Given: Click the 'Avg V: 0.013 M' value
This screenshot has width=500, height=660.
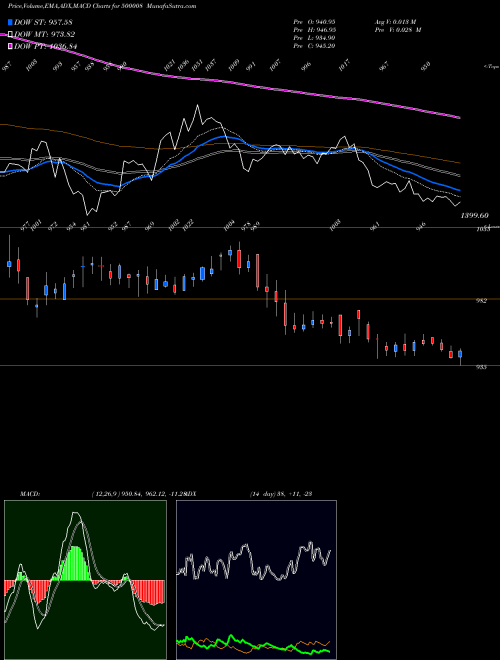Looking at the screenshot, I should coord(398,21).
